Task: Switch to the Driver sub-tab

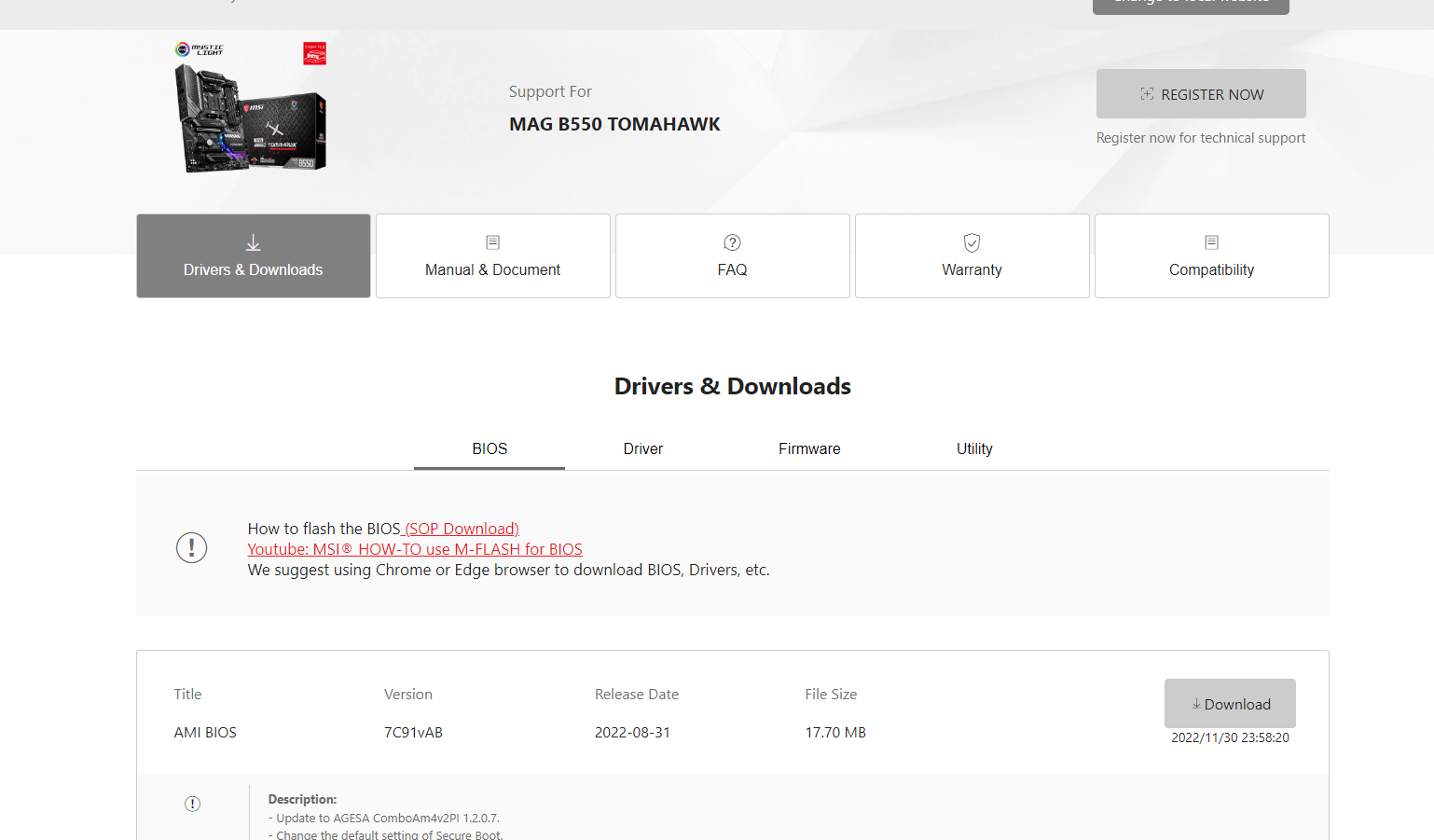Action: coord(643,449)
